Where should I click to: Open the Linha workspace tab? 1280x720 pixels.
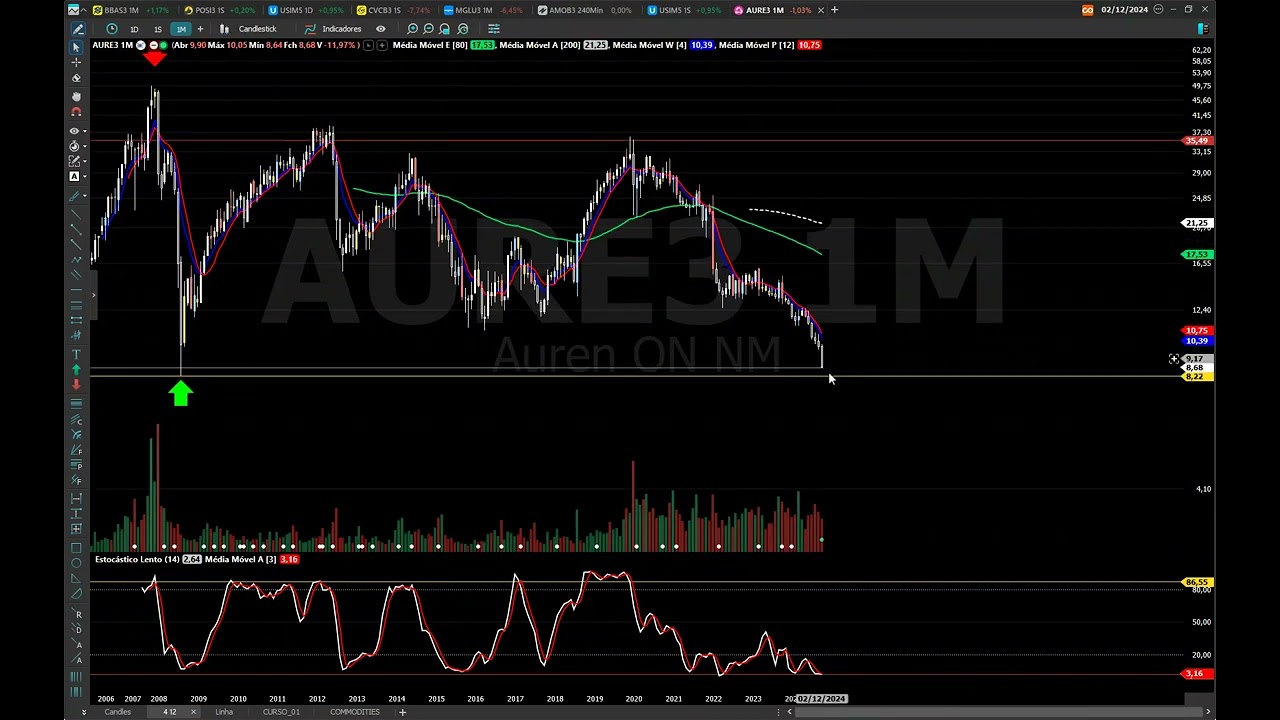point(224,712)
